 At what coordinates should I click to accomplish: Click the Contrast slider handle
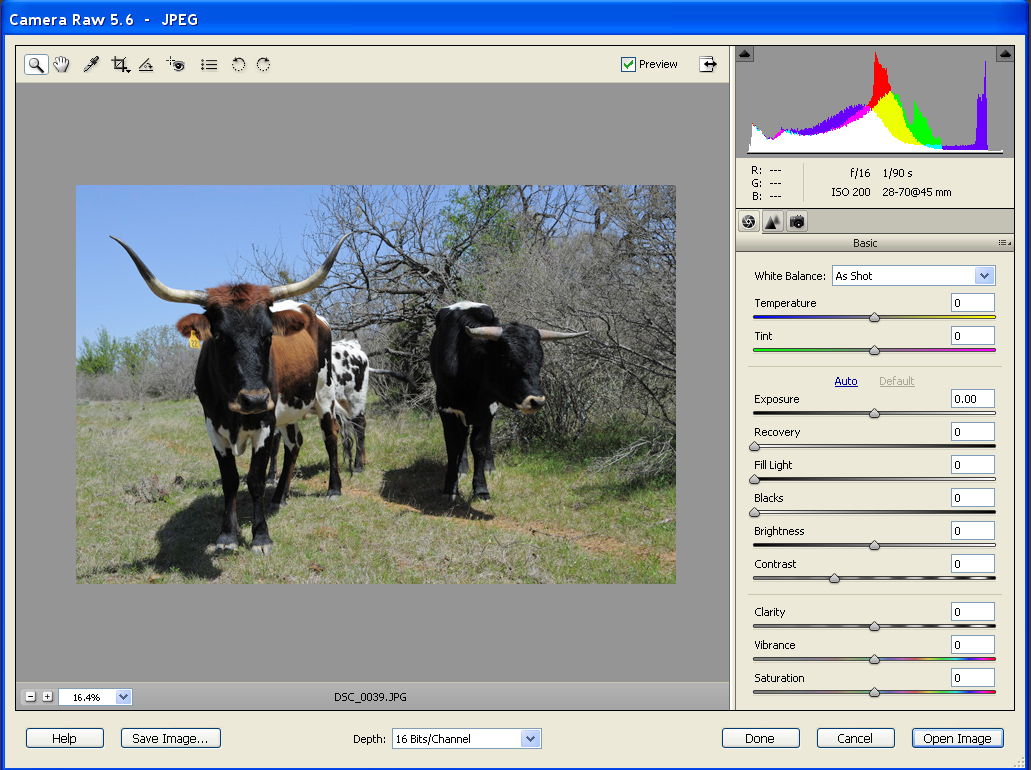(x=834, y=579)
